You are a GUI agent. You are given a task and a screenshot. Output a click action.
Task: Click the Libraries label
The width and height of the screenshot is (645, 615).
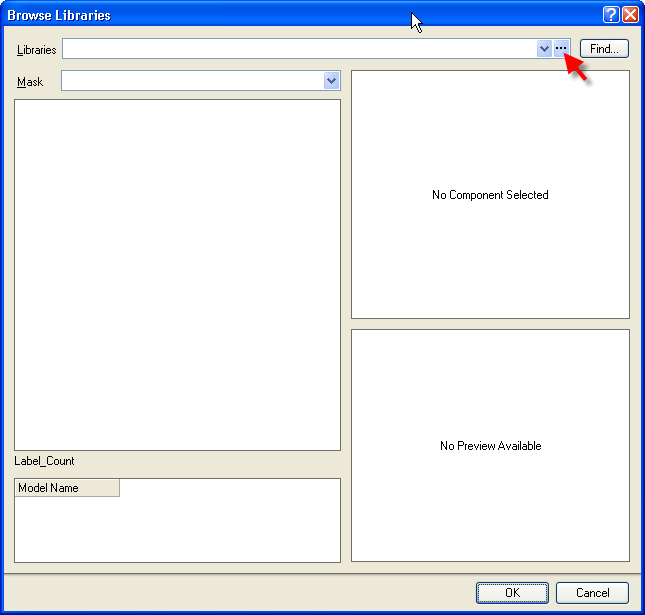coord(37,50)
